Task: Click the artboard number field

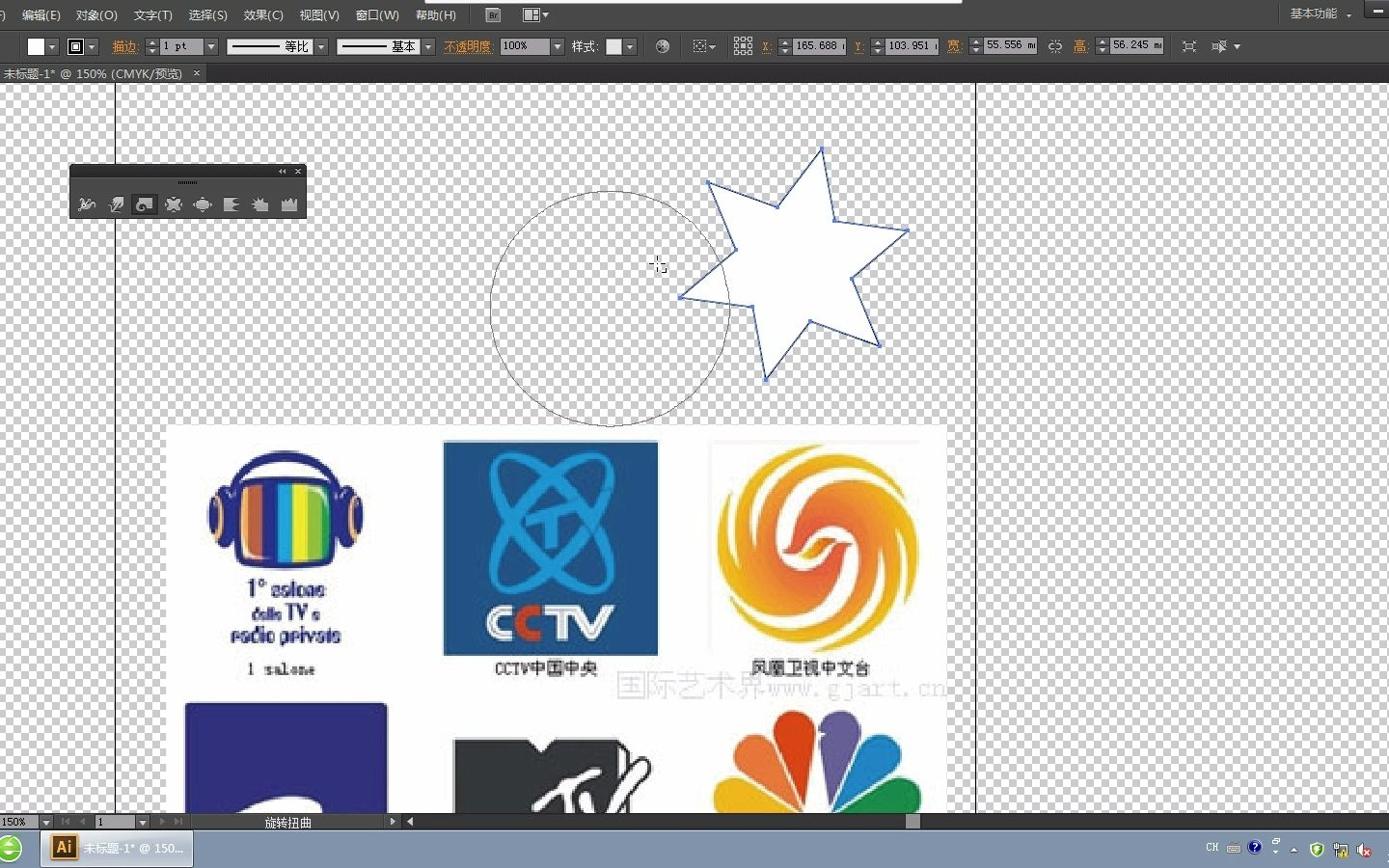Action: pyautogui.click(x=115, y=822)
